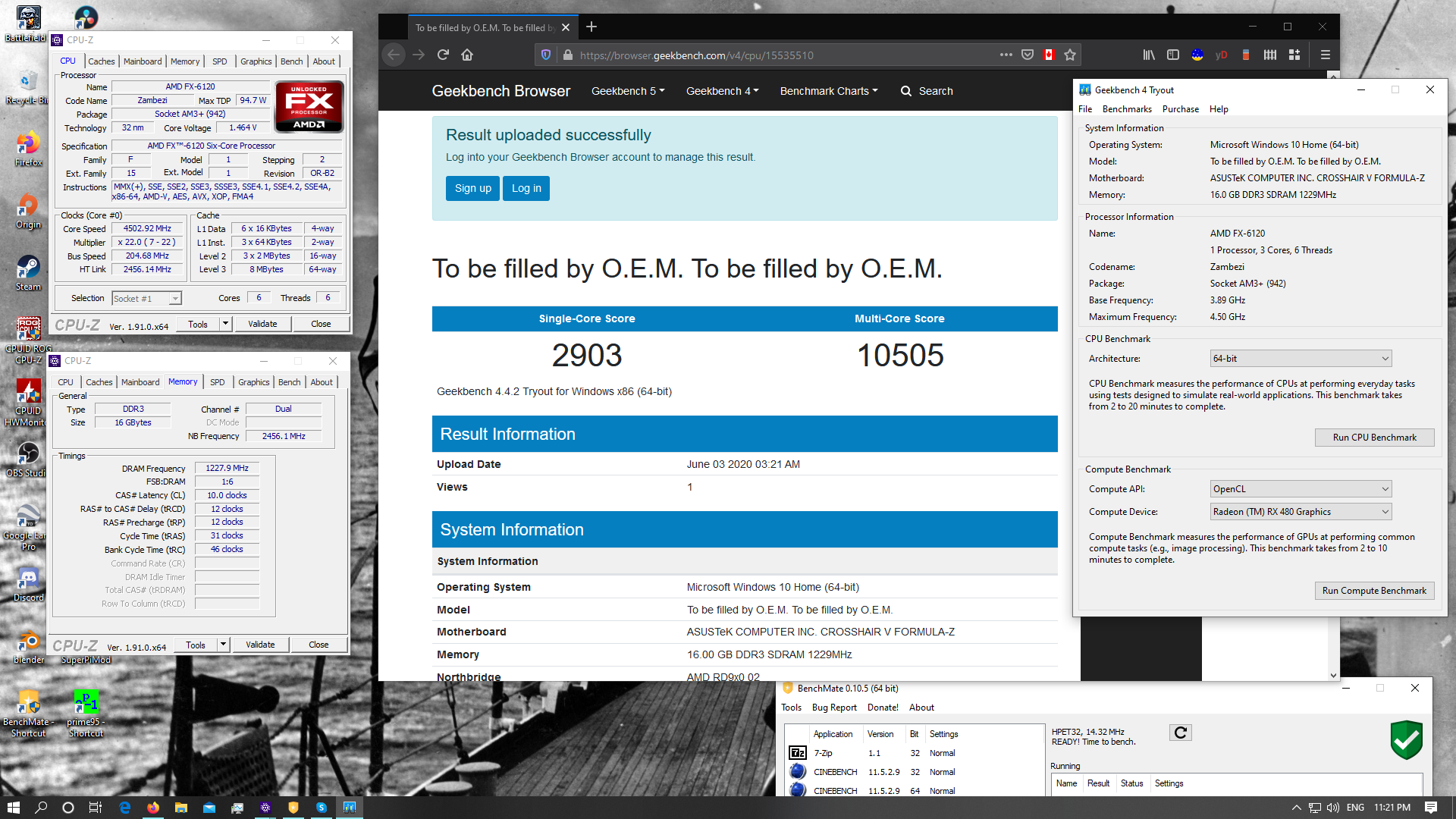Viewport: 1456px width, 819px height.
Task: Open Firefox hamburger menu
Action: click(x=1326, y=55)
